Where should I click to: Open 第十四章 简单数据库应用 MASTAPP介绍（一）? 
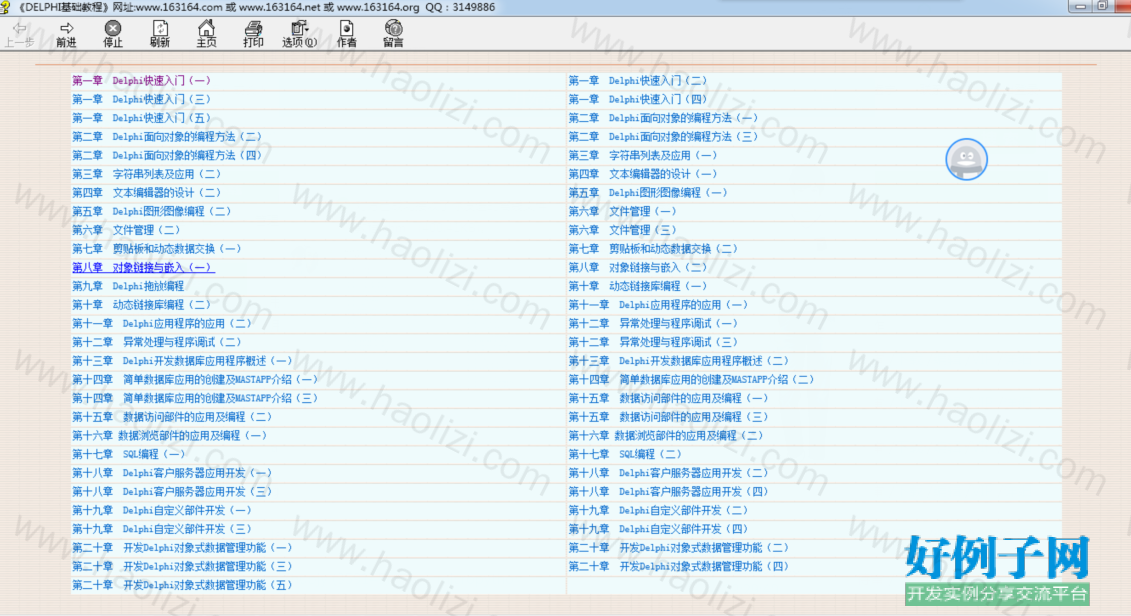(195, 380)
